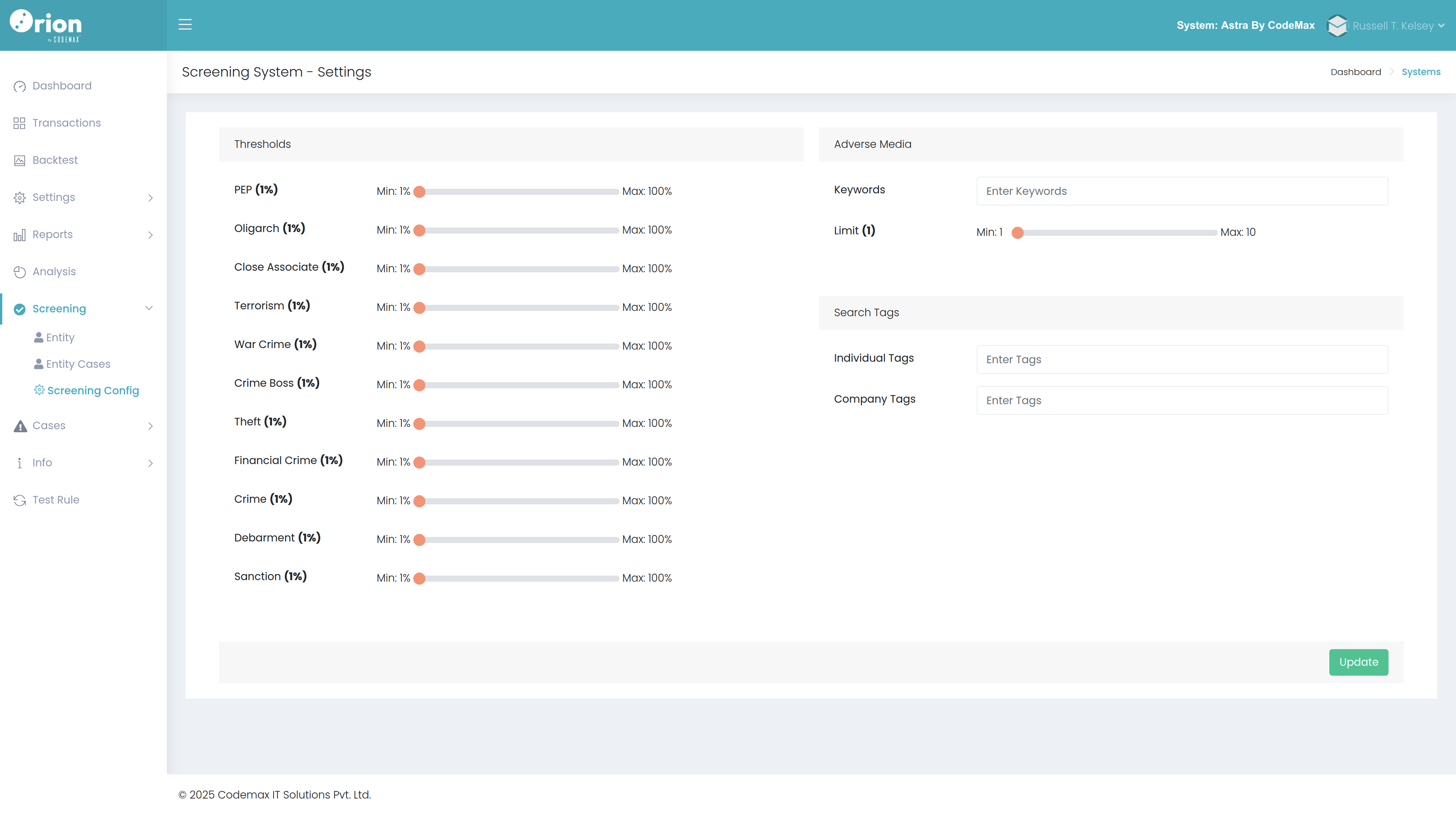Click the Terrorism threshold slider handle

pos(419,308)
